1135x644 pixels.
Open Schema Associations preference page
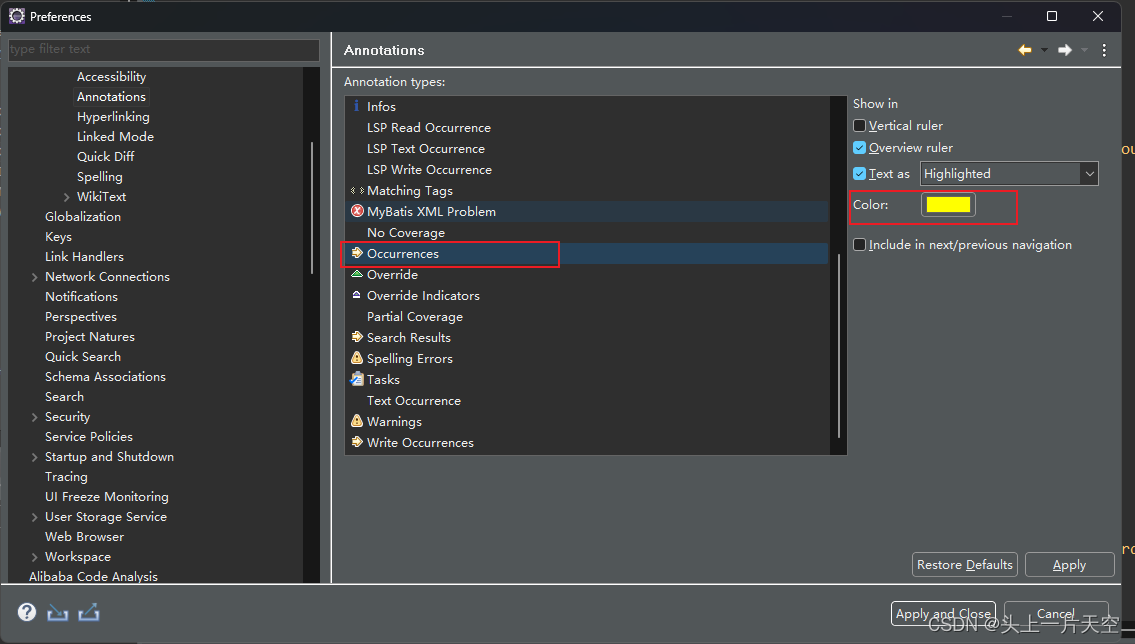click(x=105, y=376)
